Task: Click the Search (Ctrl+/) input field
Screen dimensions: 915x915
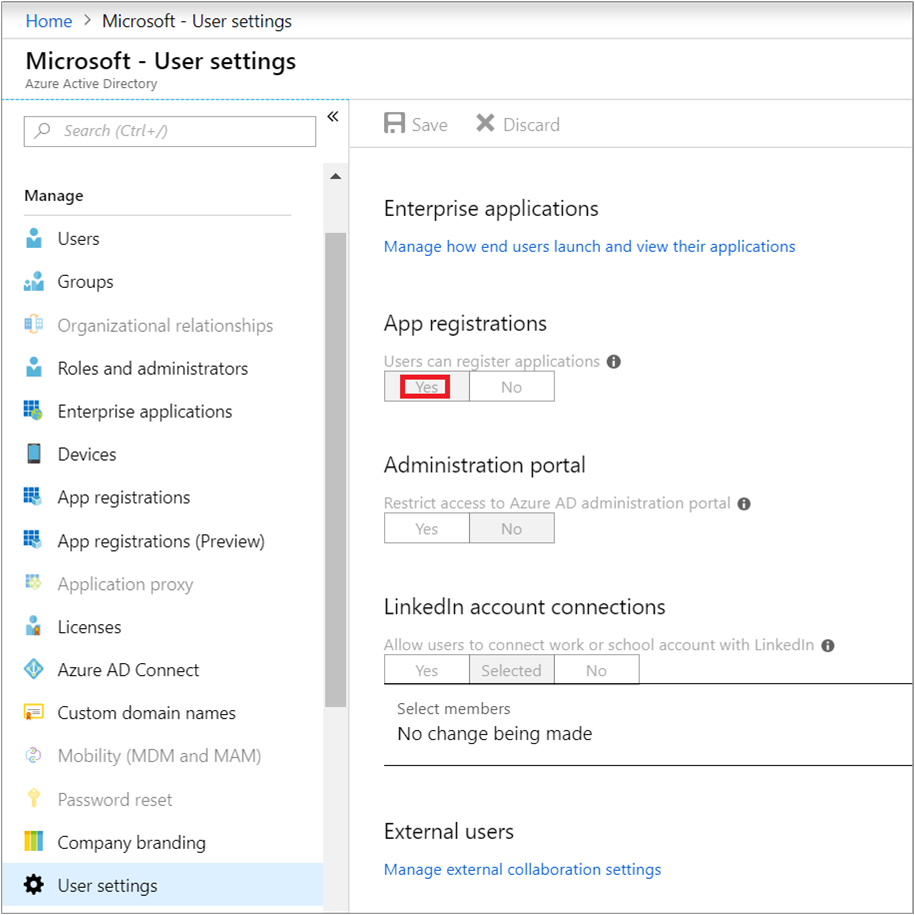Action: pyautogui.click(x=170, y=131)
